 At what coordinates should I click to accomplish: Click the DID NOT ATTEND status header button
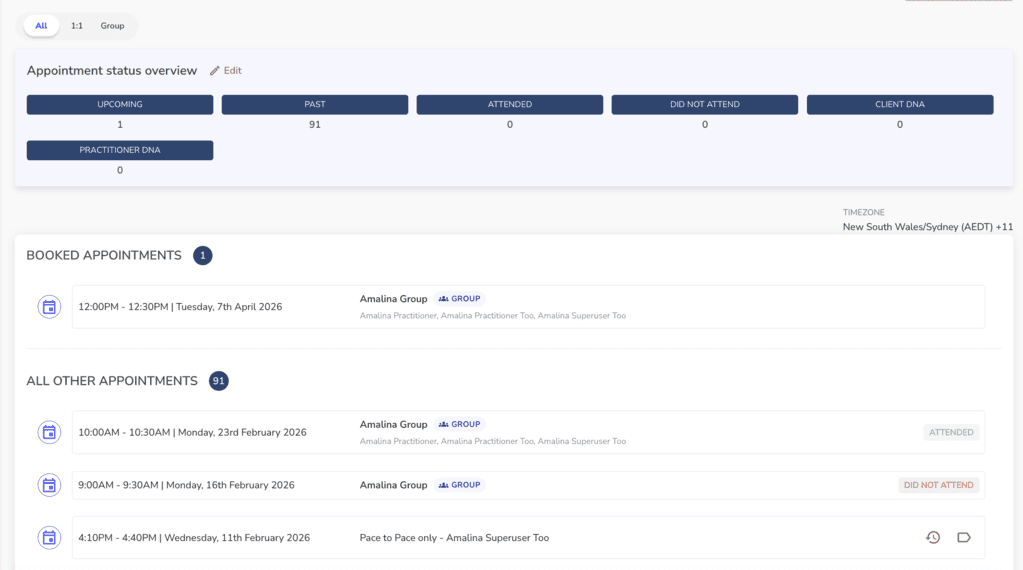(705, 104)
